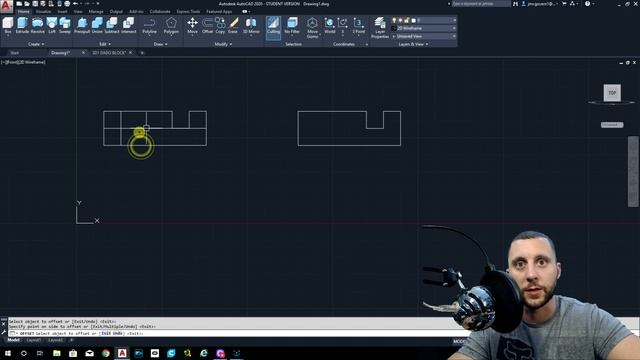Click the Union solid editing tool
This screenshot has height=360, width=640.
(x=97, y=25)
